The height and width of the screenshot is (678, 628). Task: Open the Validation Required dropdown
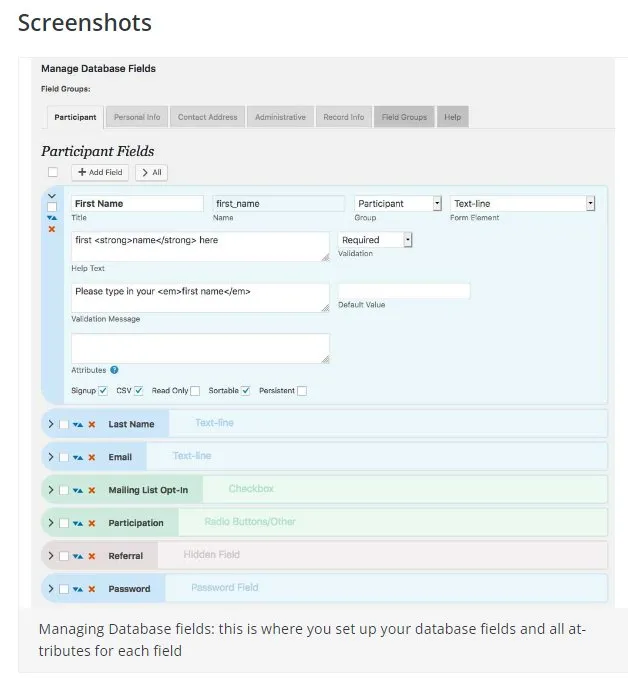tap(375, 240)
